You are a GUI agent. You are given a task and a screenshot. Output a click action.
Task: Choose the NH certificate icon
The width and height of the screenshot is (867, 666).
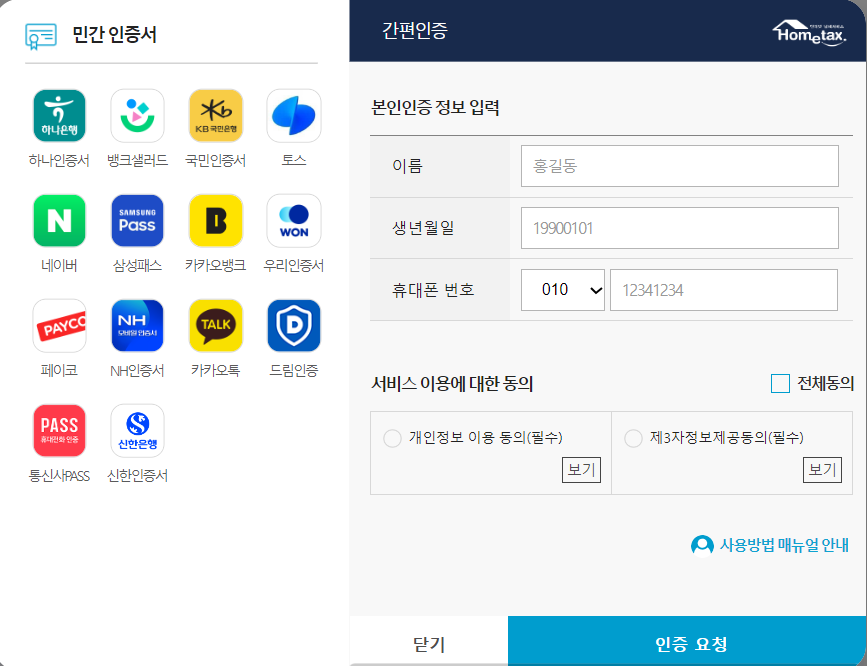pos(137,326)
